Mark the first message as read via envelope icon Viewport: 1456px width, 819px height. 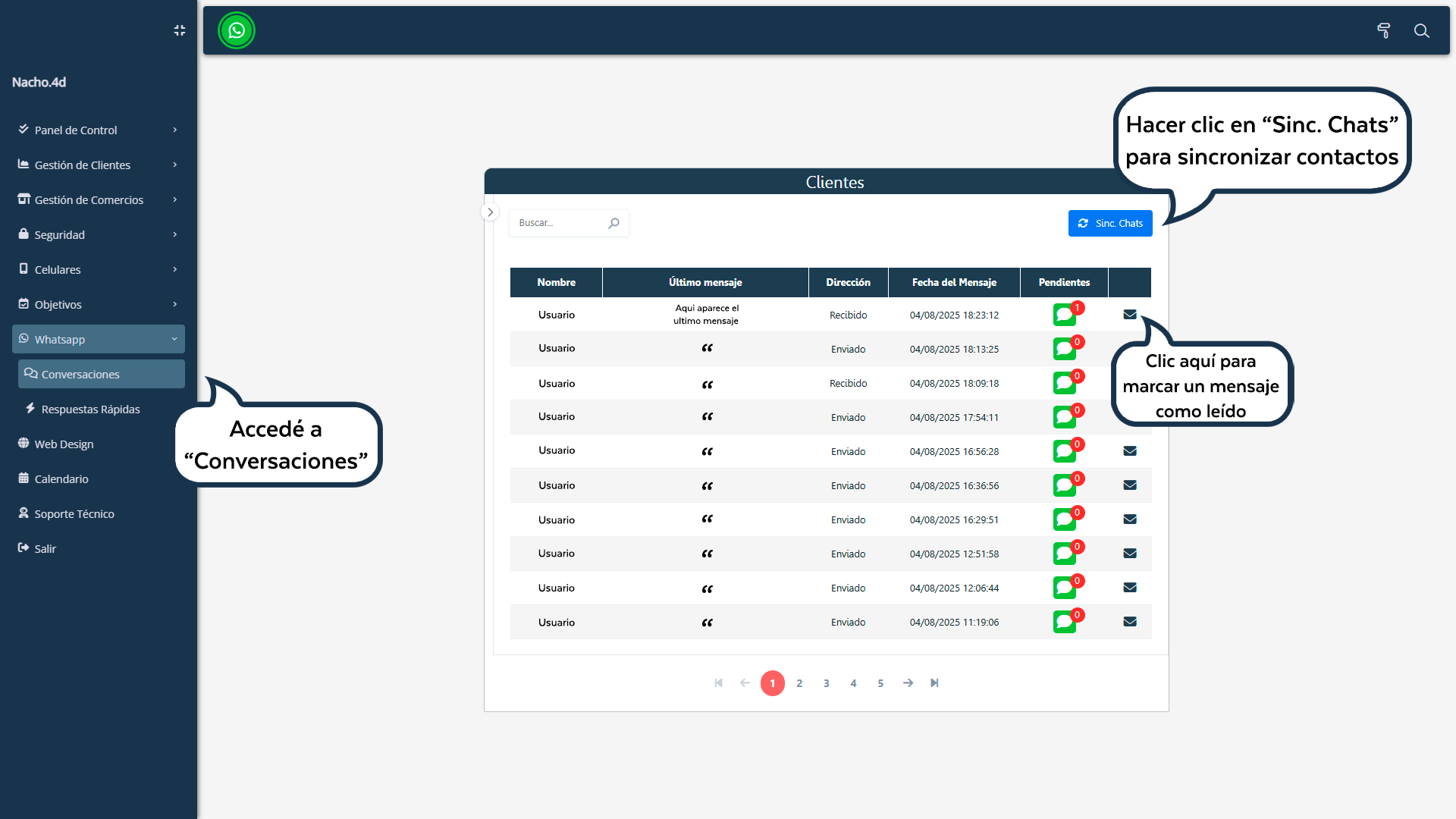(1130, 314)
